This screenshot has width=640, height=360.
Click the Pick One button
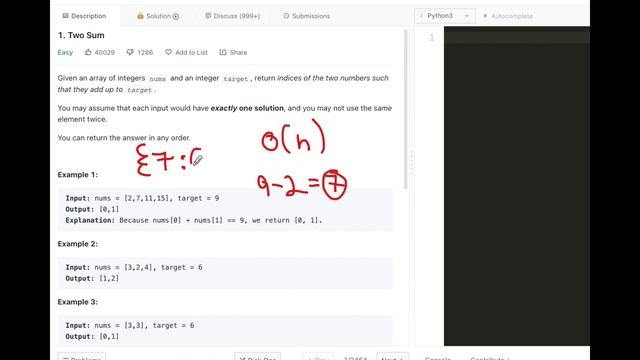[258, 356]
